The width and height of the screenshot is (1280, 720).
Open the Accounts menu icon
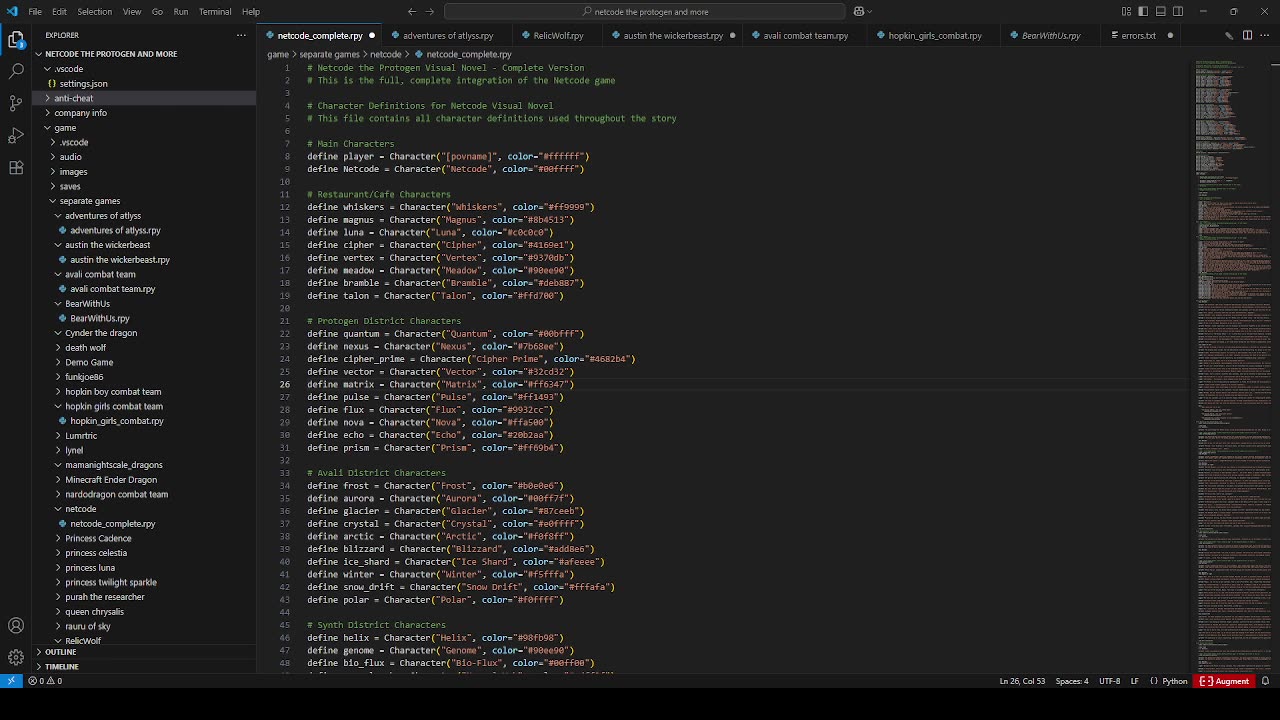click(x=16, y=626)
